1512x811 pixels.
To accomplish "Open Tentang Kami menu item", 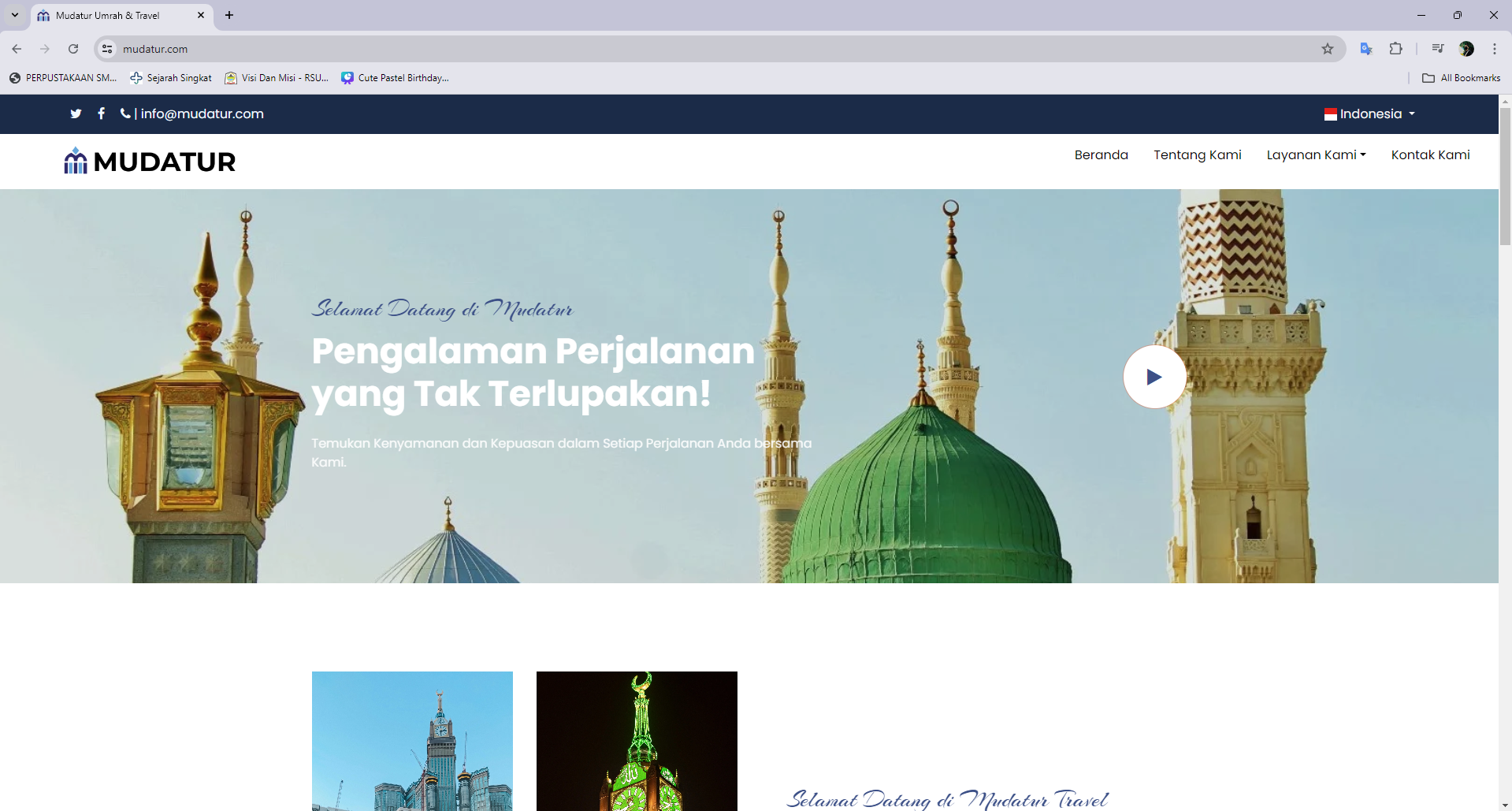I will point(1197,154).
